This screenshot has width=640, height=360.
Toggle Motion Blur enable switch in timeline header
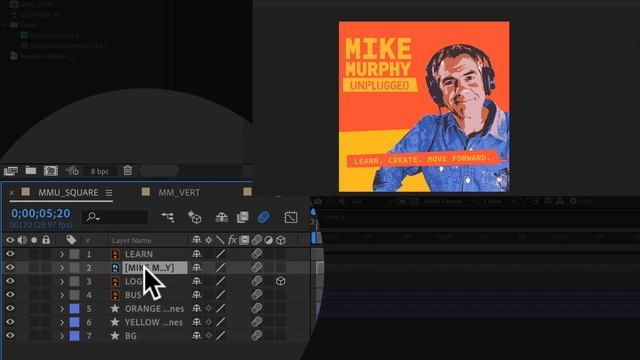pos(264,217)
